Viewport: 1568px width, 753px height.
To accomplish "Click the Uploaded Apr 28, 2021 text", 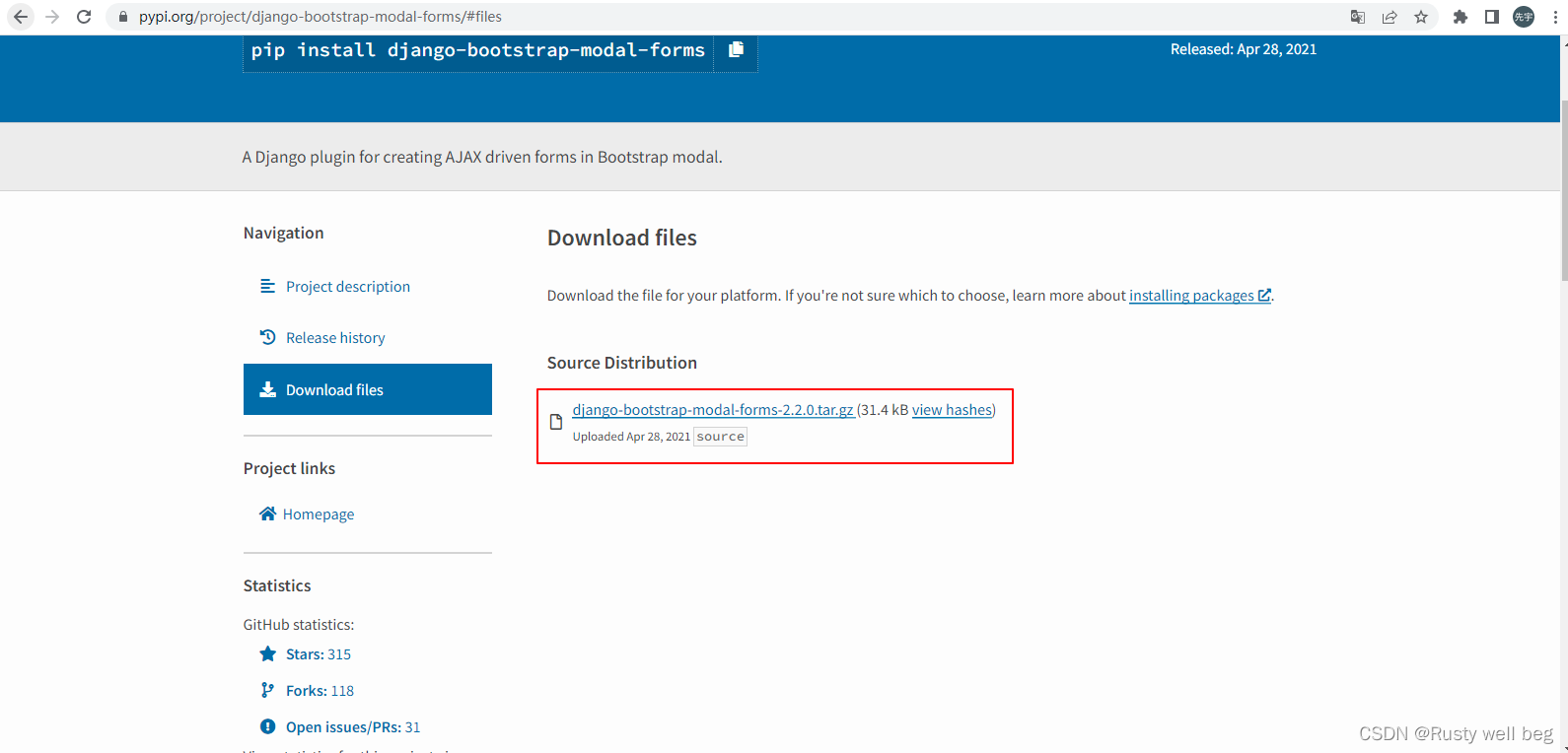I will tap(631, 437).
